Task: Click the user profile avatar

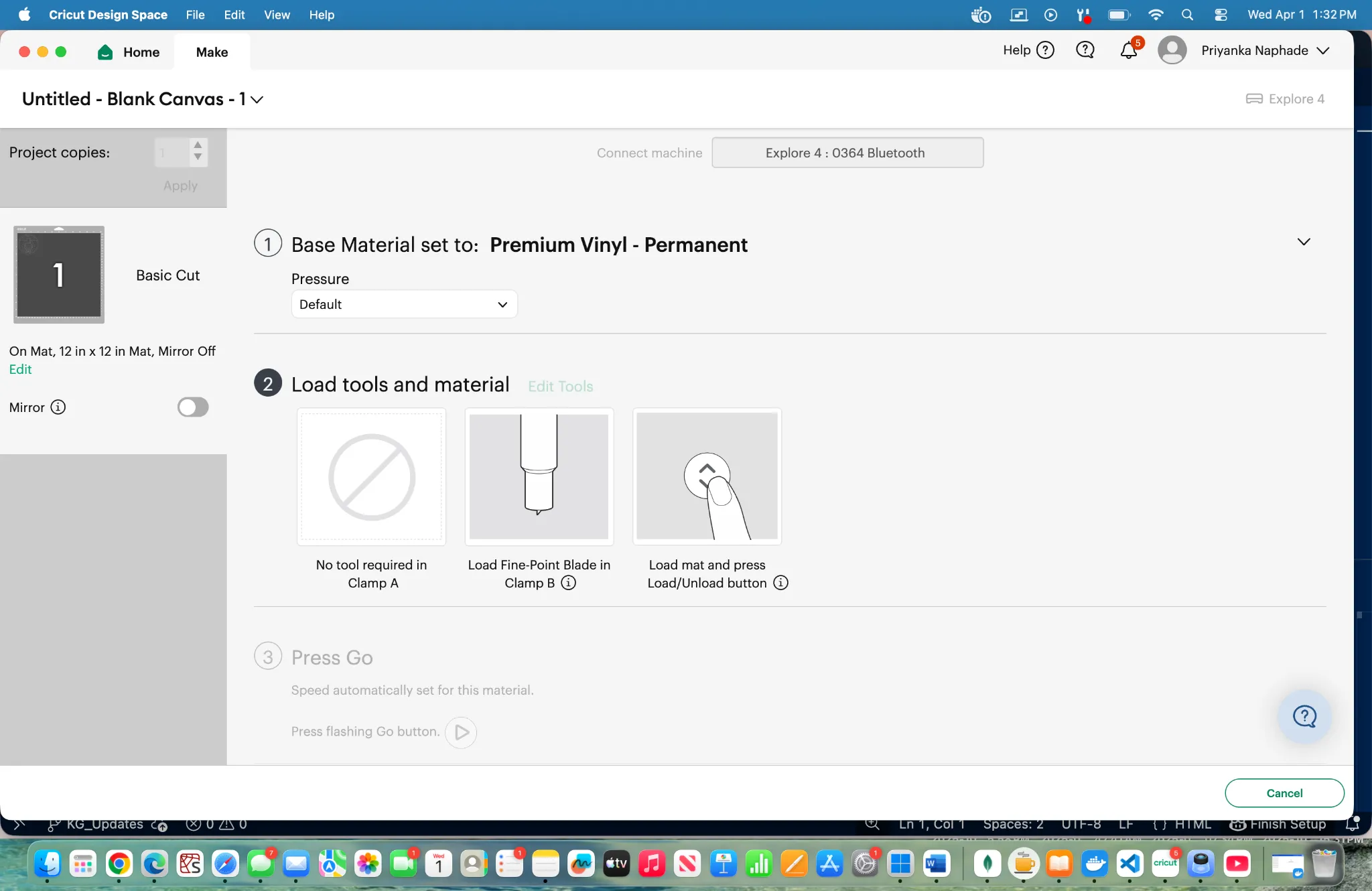Action: (x=1172, y=50)
